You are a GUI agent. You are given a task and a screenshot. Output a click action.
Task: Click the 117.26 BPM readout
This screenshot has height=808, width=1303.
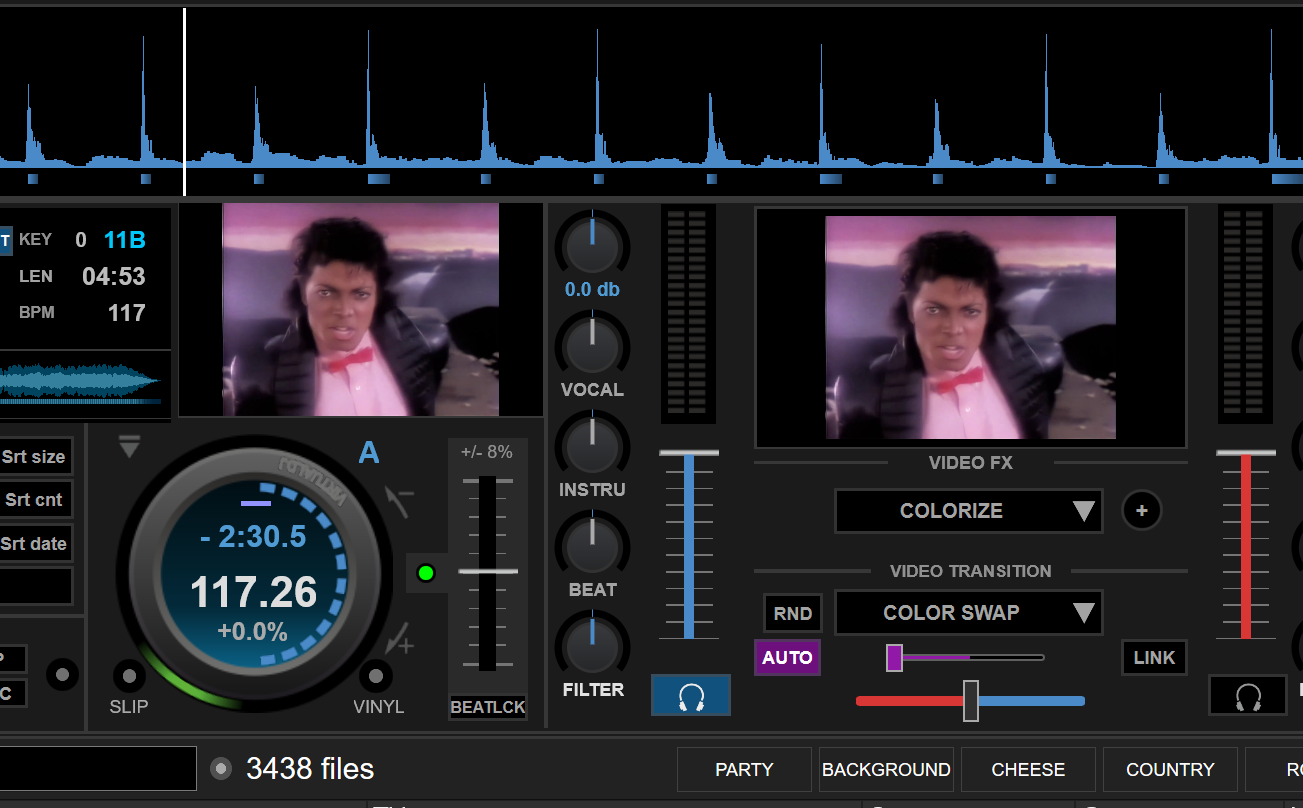254,592
